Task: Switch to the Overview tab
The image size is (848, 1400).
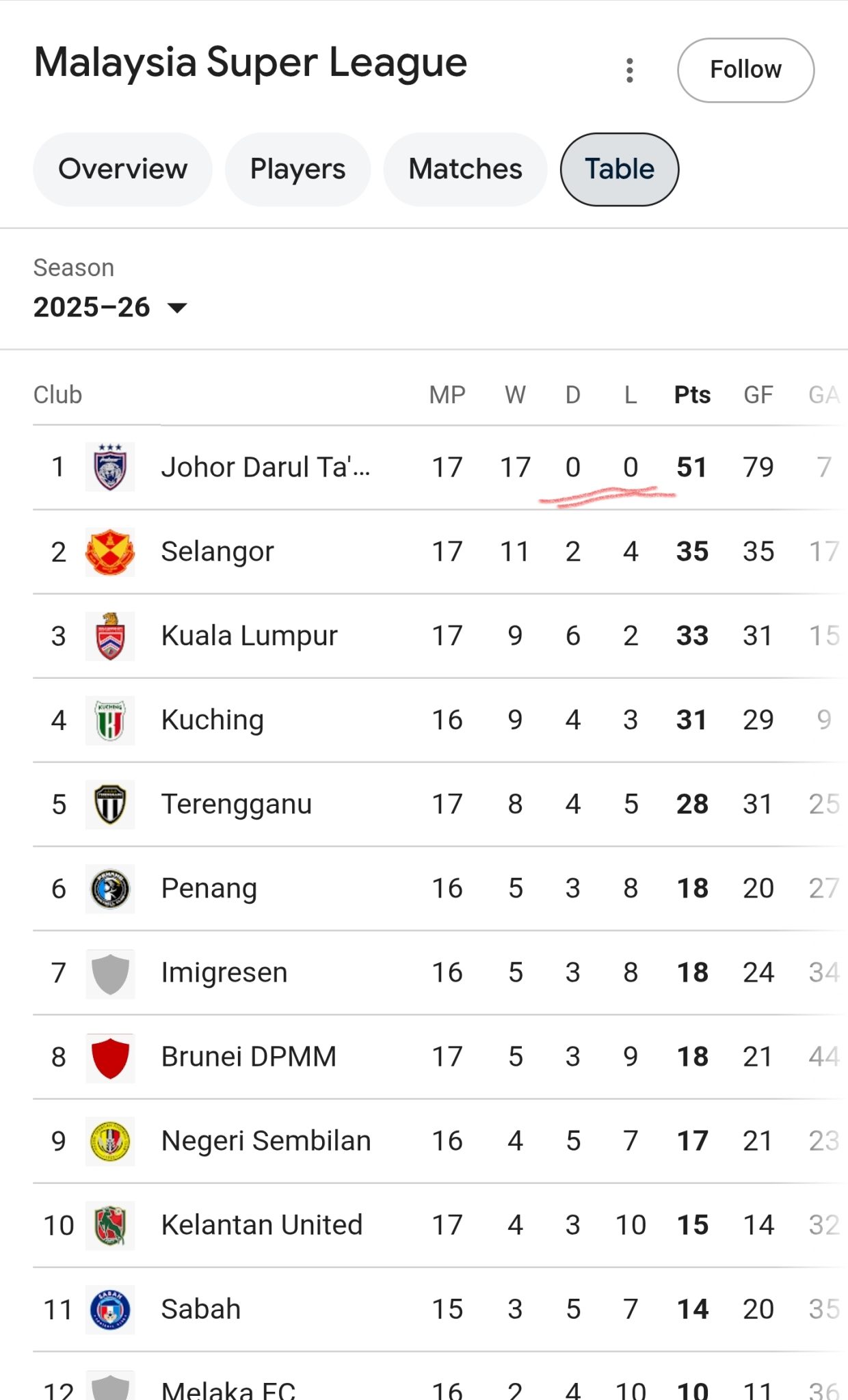Action: 123,169
